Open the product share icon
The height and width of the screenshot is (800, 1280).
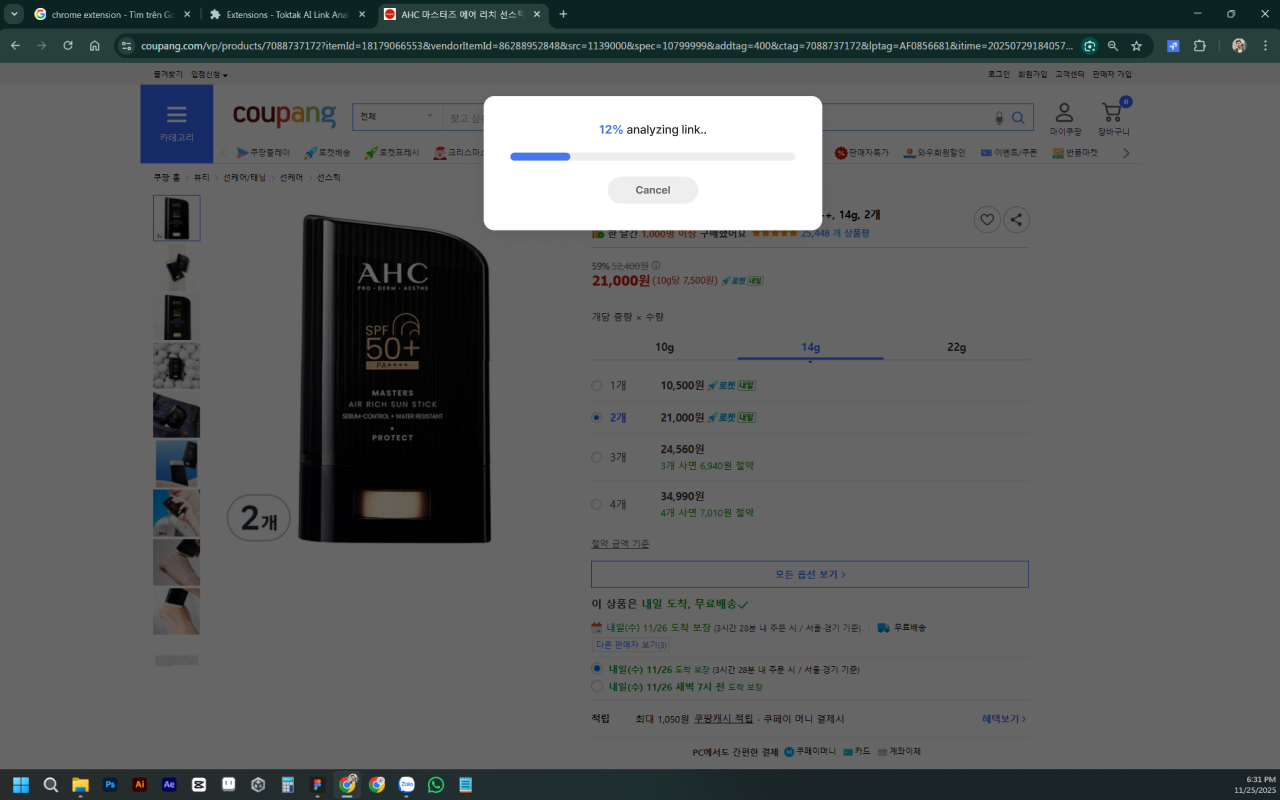(1016, 219)
